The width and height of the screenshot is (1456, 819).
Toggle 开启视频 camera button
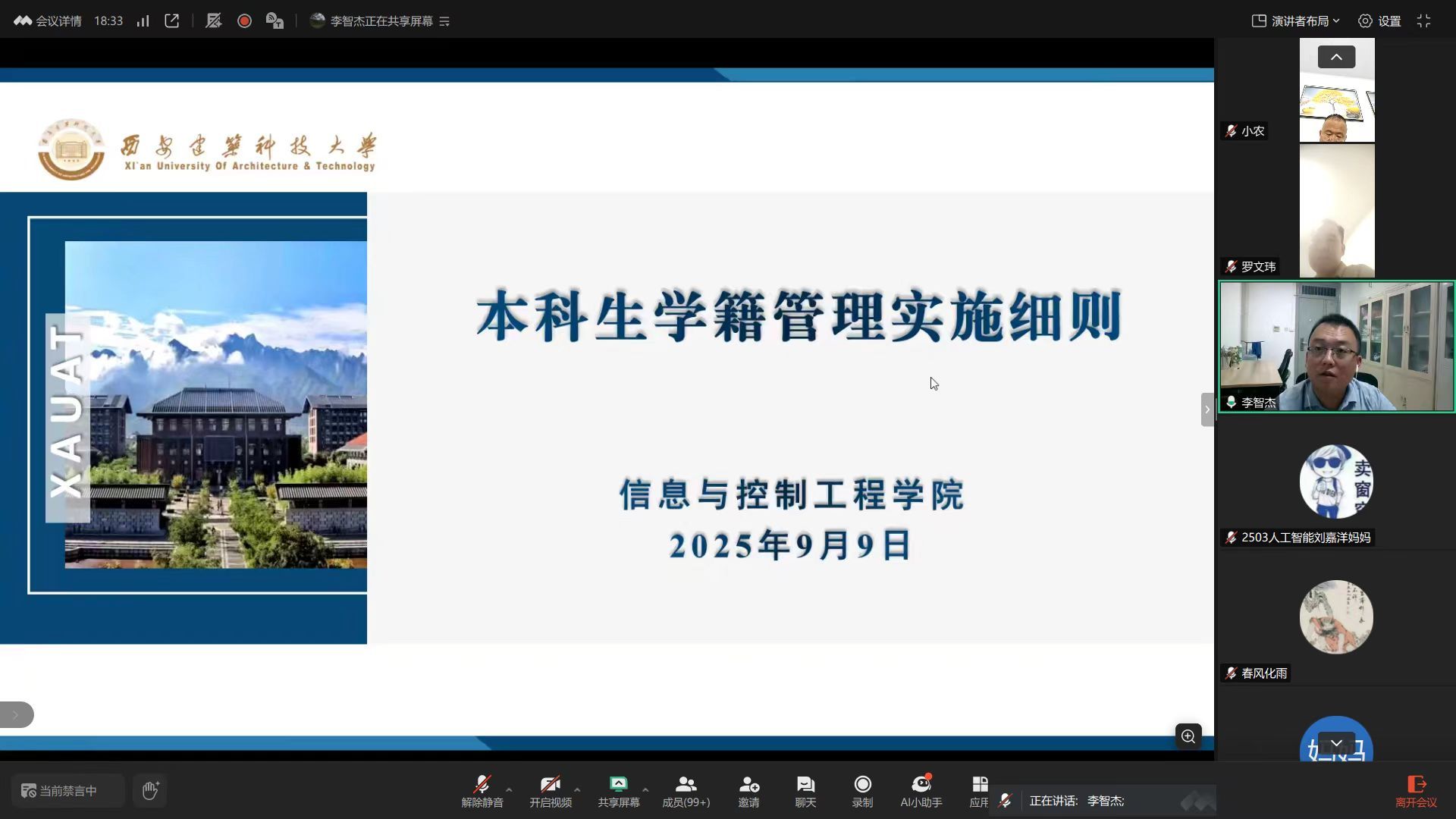tap(550, 790)
